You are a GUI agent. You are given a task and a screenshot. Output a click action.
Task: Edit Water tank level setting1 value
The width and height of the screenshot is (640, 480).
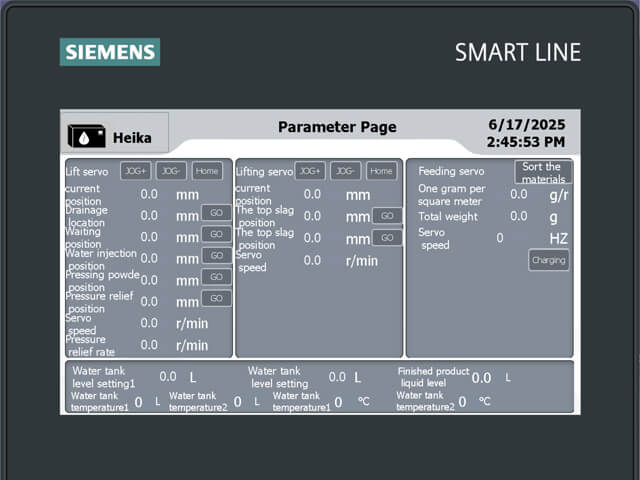coord(167,377)
